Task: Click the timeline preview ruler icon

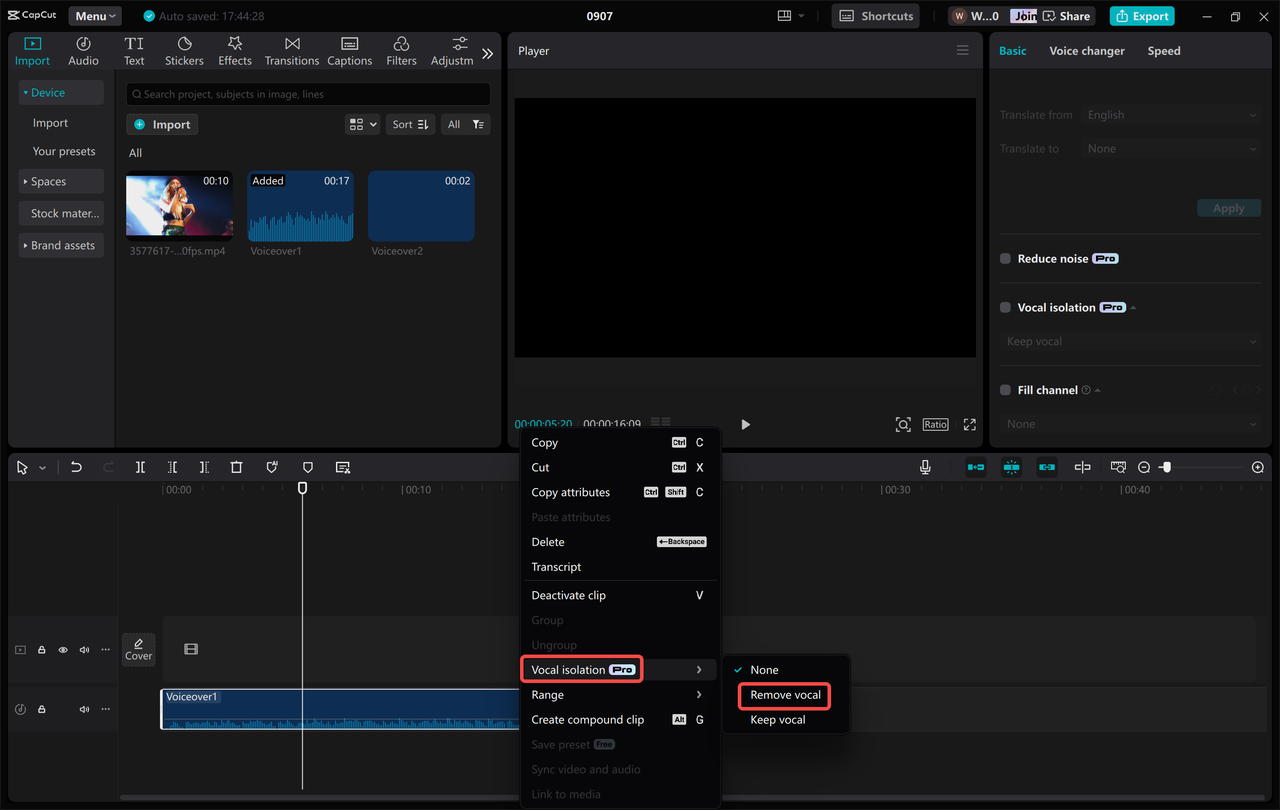Action: [1118, 467]
